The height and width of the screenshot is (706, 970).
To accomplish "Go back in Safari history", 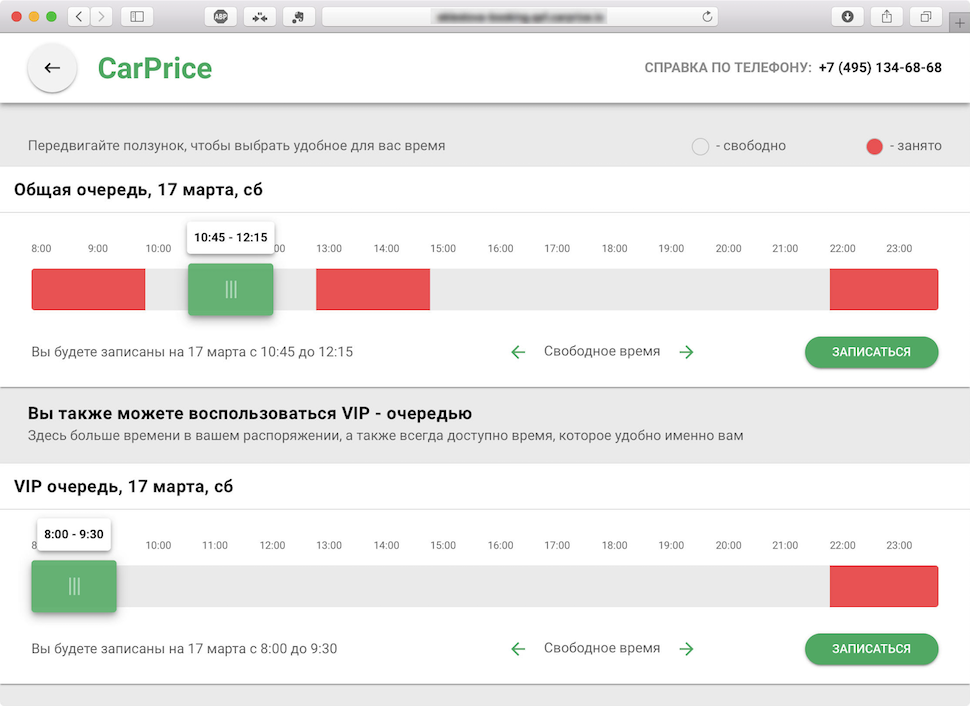I will point(79,16).
